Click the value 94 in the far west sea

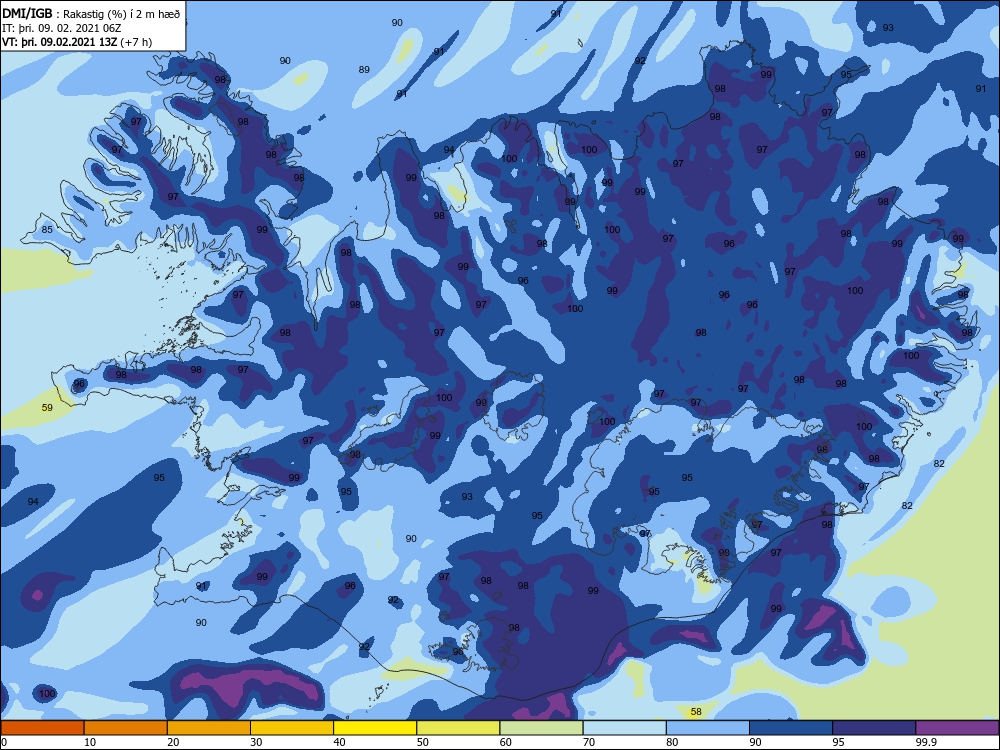pos(33,502)
